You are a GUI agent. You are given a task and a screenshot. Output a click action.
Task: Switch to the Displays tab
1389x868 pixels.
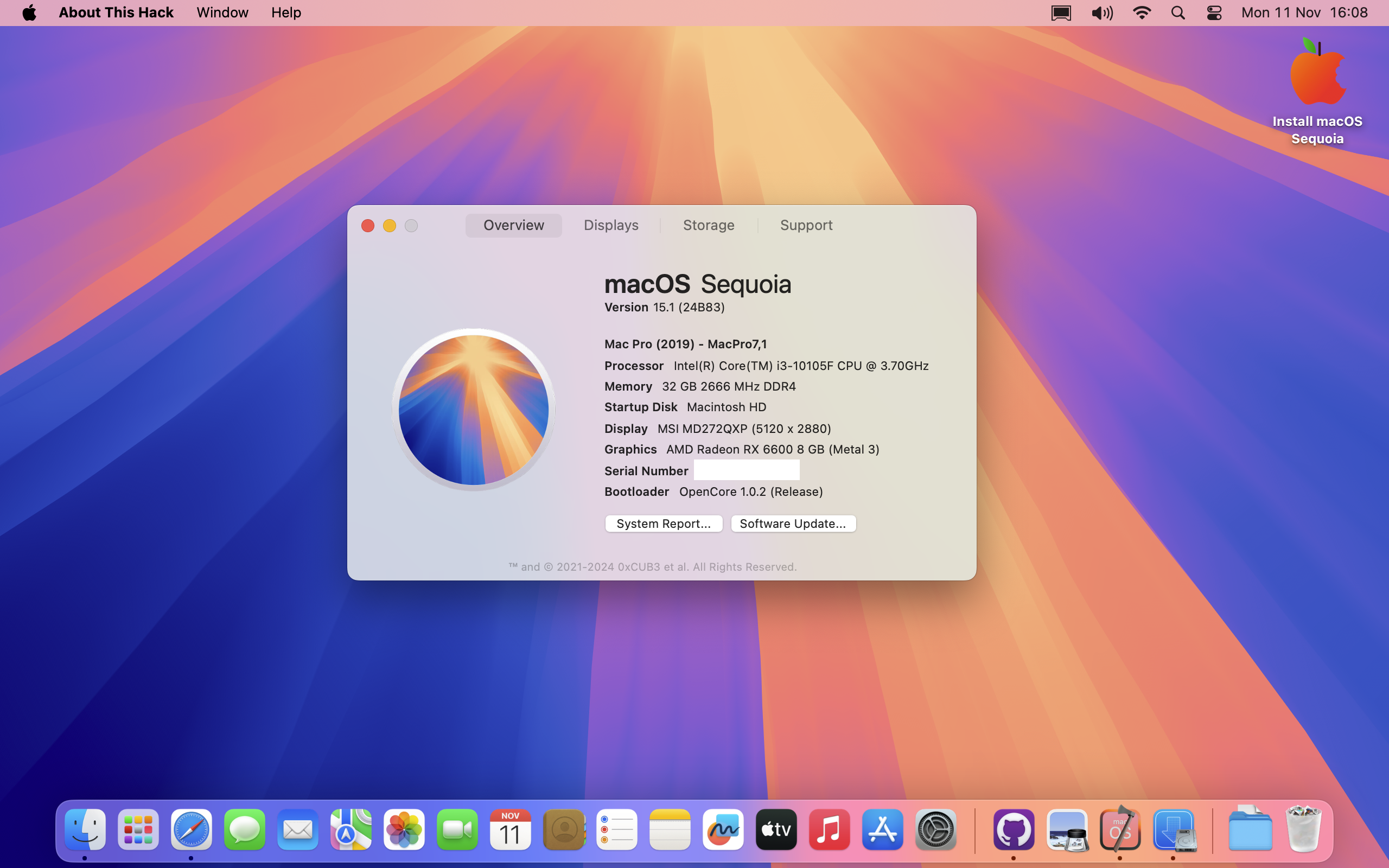(x=611, y=225)
